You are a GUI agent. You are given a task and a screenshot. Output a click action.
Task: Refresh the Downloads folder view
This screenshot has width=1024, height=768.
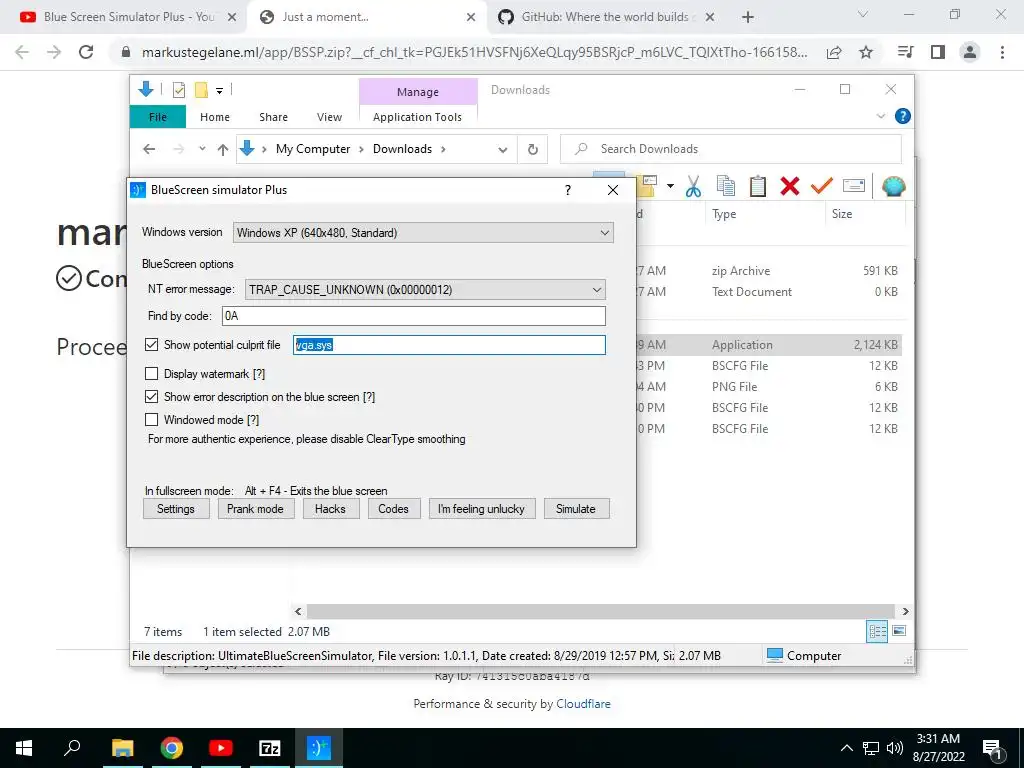[x=533, y=150]
